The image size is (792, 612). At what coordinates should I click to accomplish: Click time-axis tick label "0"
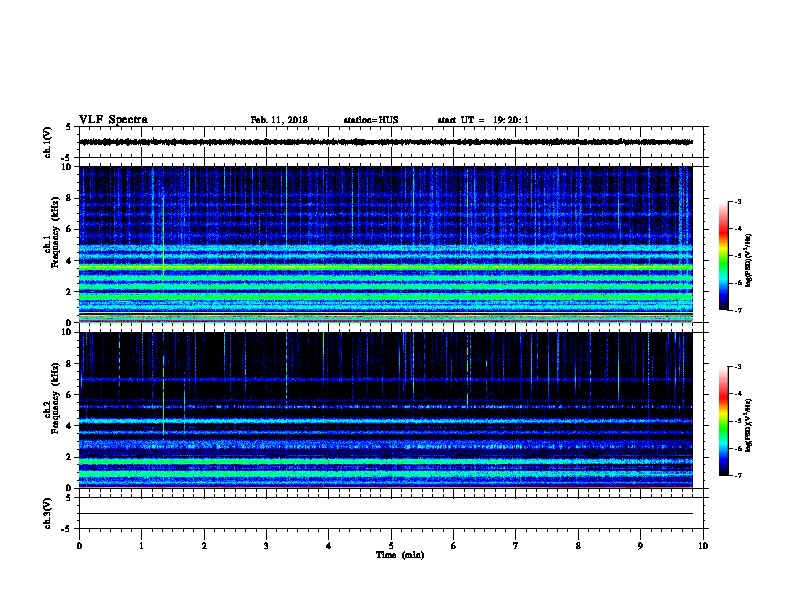click(x=79, y=545)
